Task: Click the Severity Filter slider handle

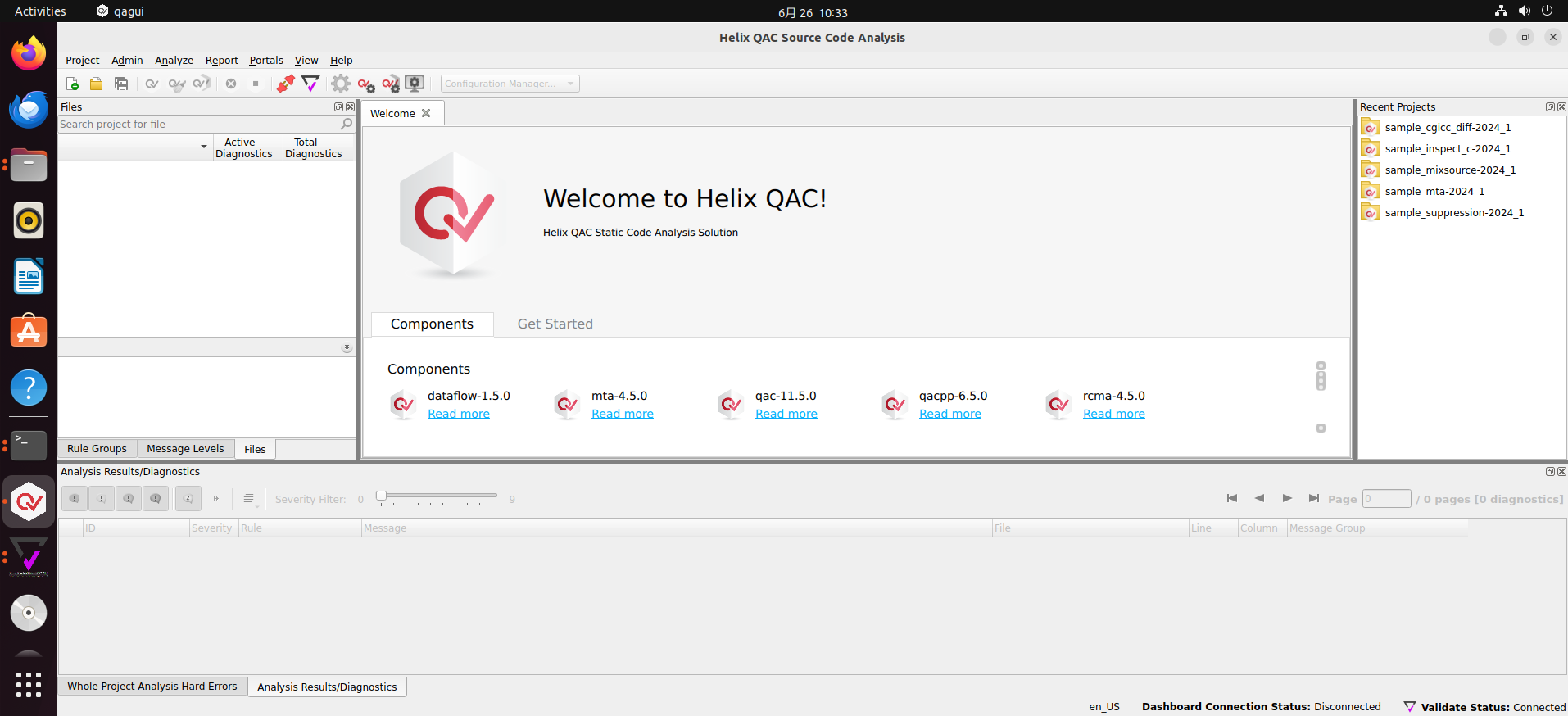Action: tap(381, 496)
